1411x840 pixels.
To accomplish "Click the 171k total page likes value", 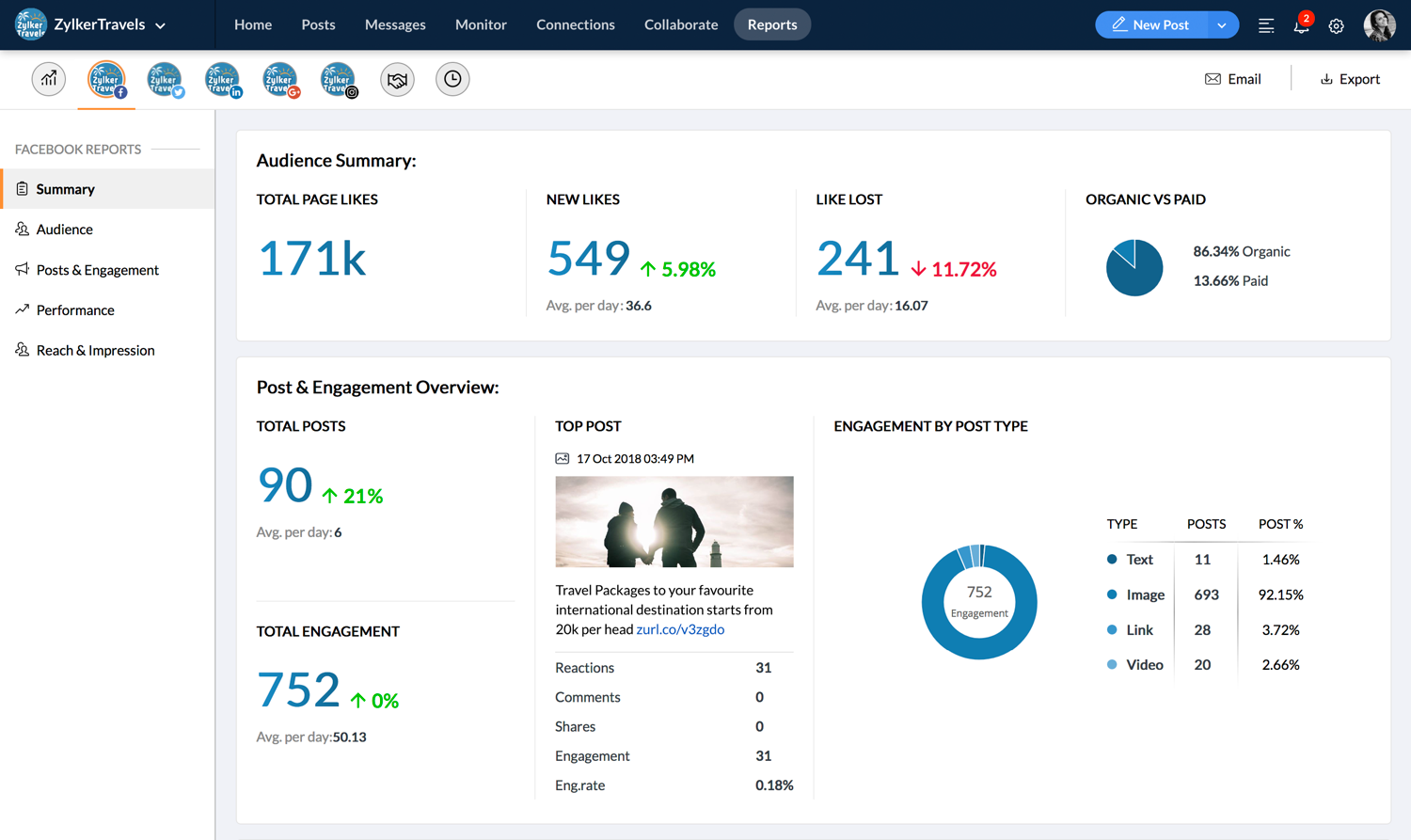I will click(x=311, y=258).
